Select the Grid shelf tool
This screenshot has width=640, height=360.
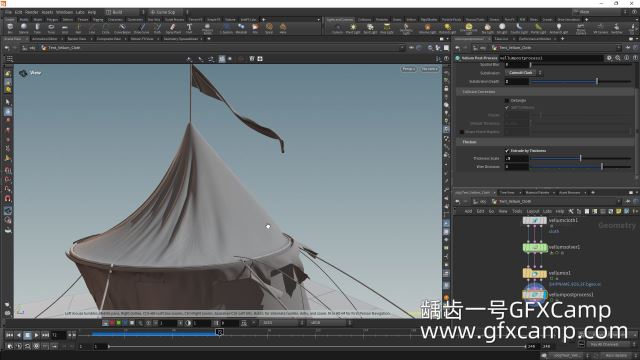tap(64, 28)
